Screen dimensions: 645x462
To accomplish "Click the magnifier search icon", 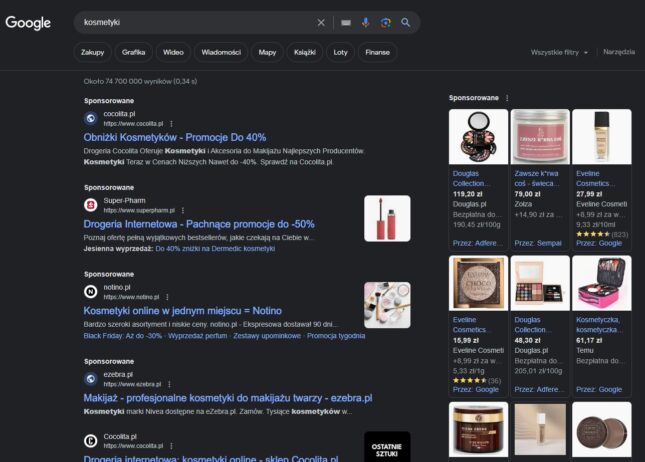I will click(x=406, y=23).
